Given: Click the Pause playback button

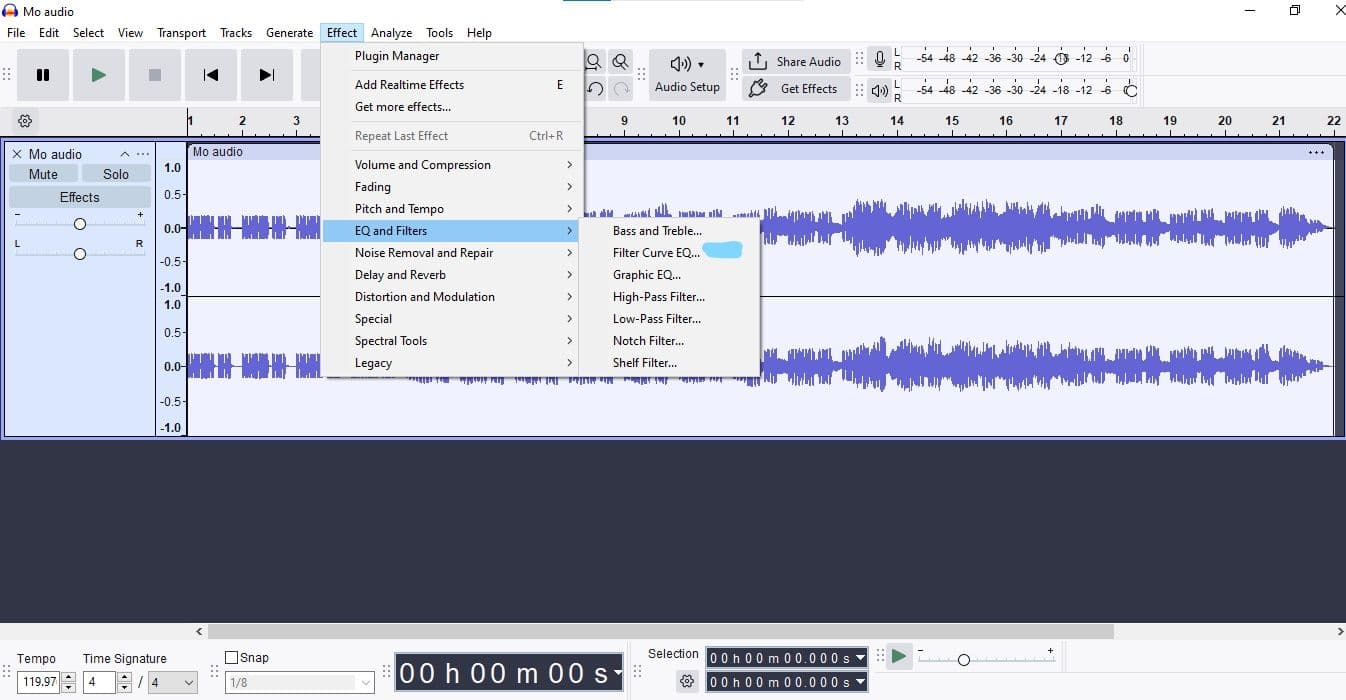Looking at the screenshot, I should [43, 75].
